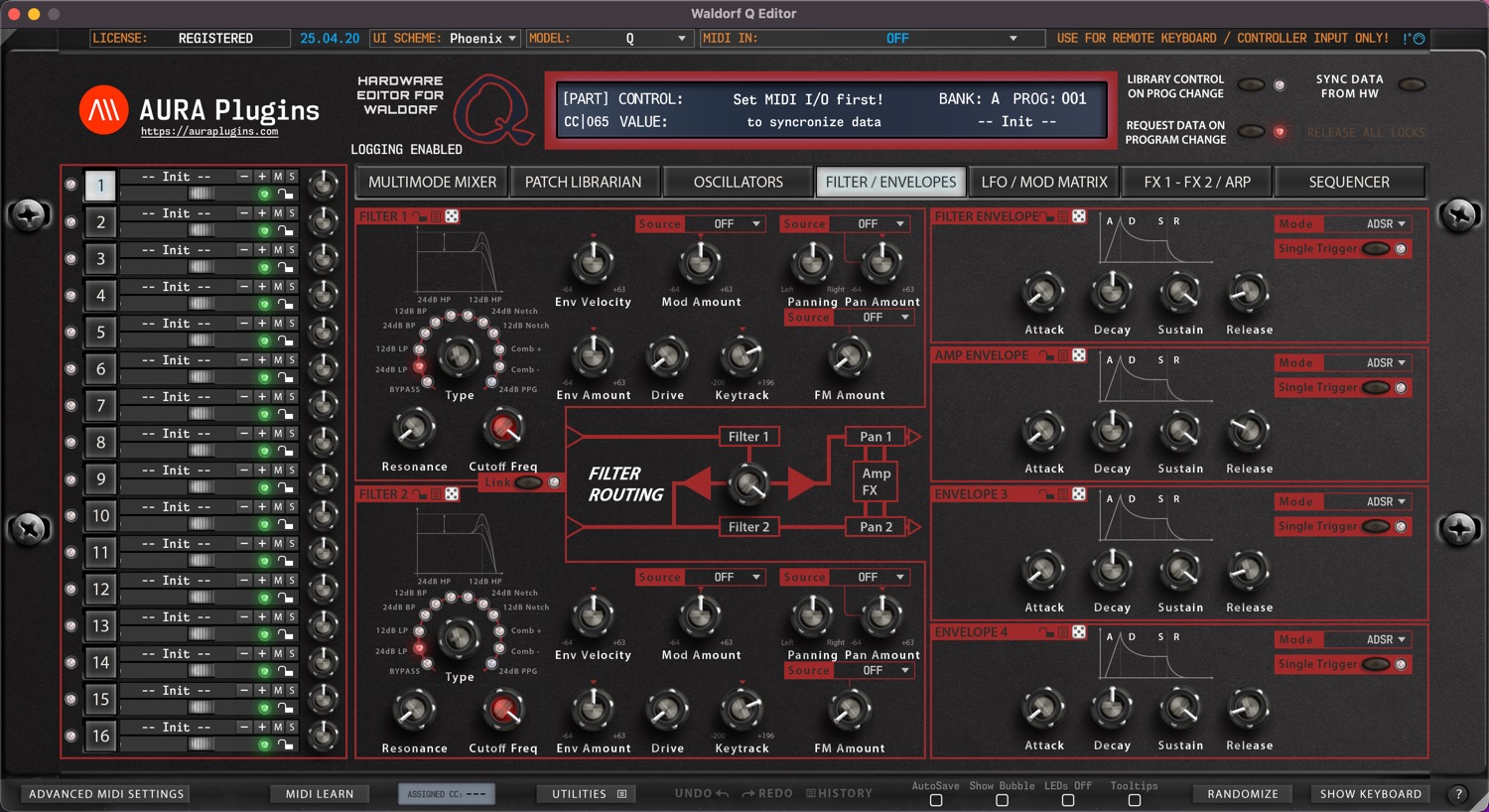
Task: Click the Randomize button
Action: (1243, 794)
